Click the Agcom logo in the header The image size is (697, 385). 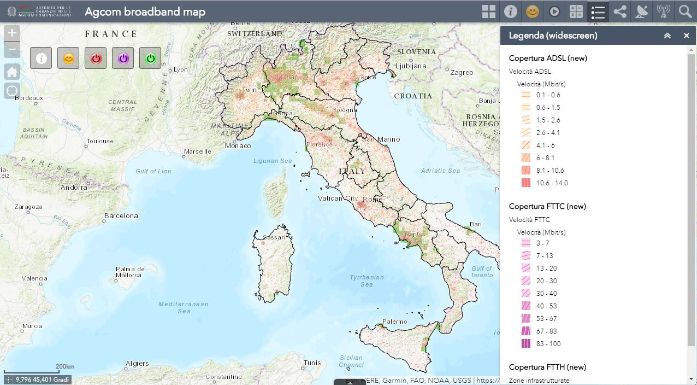[39, 12]
